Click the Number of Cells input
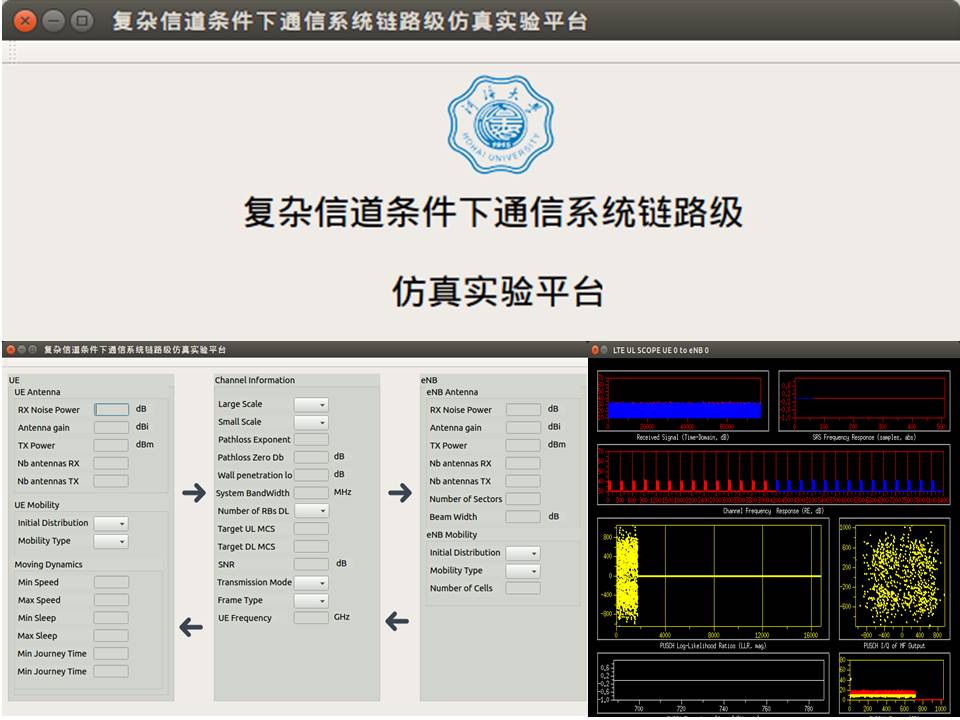960x720 pixels. [523, 588]
